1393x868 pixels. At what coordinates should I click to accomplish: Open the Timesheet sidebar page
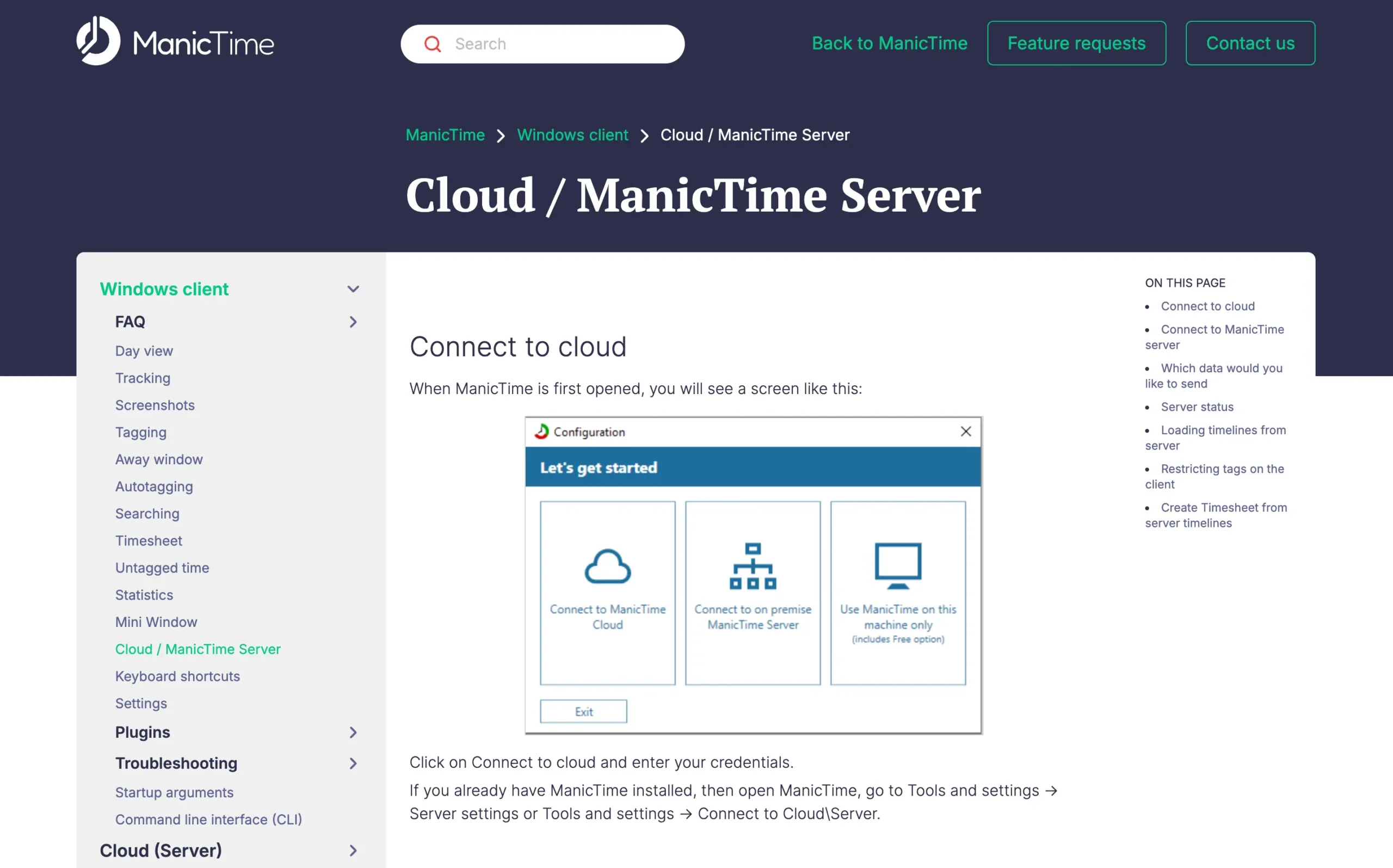(149, 541)
